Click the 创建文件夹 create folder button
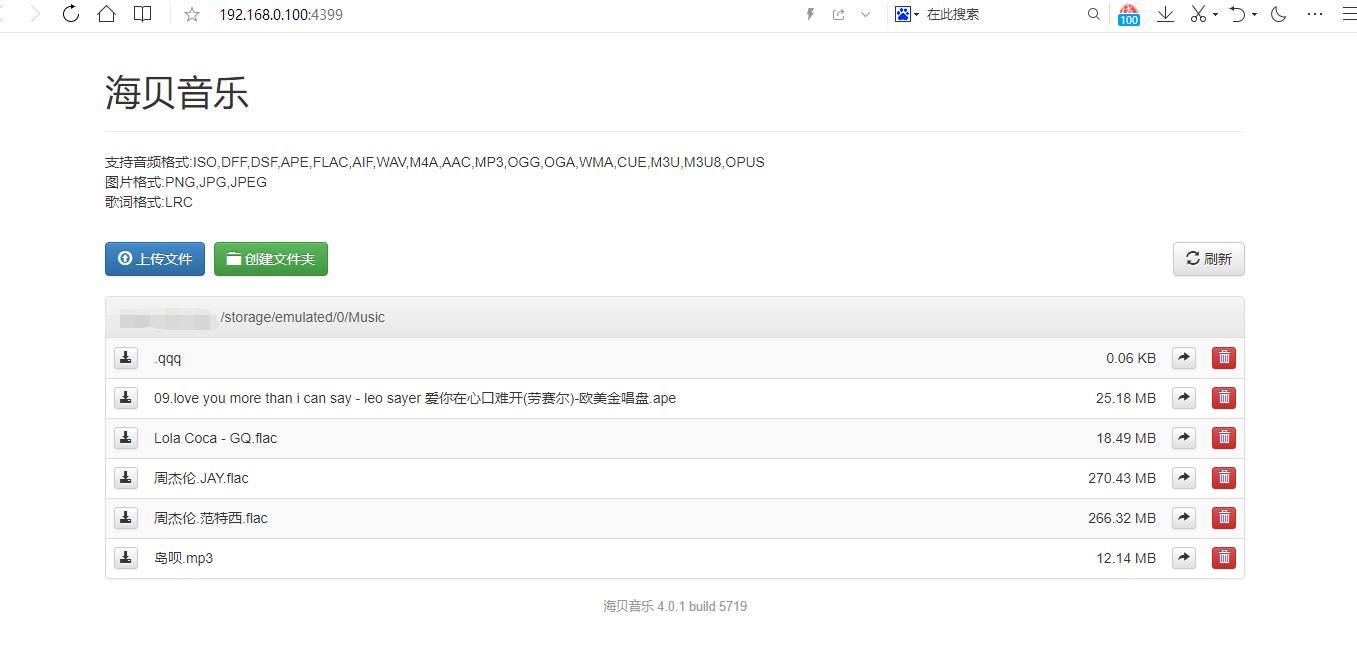The image size is (1357, 645). pyautogui.click(x=270, y=258)
